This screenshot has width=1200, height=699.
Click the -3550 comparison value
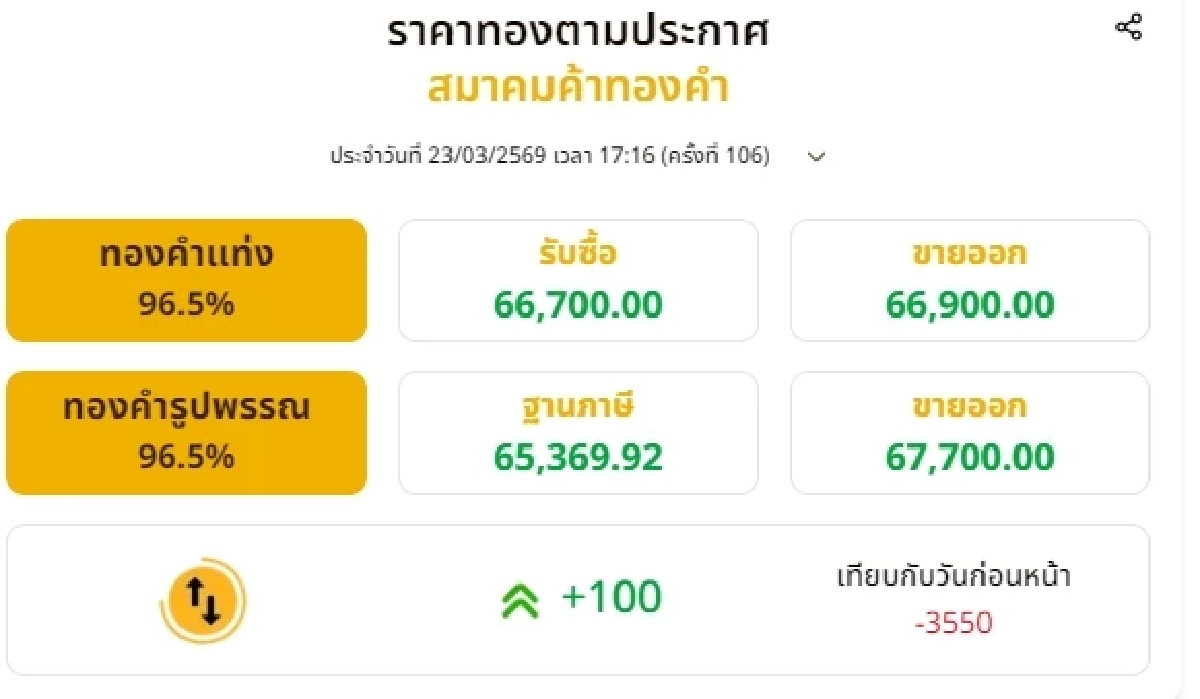(953, 621)
